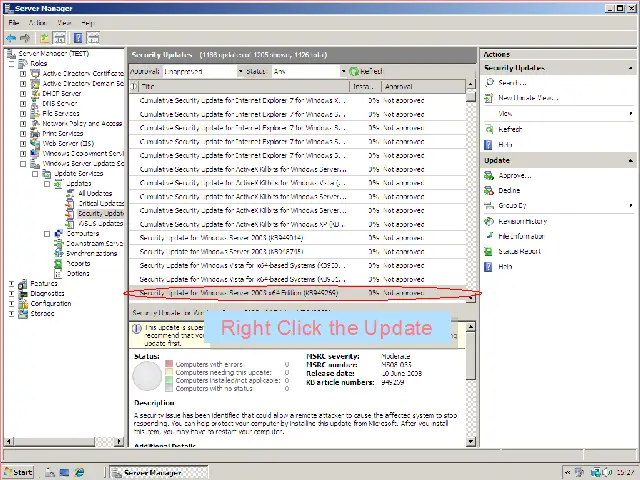The image size is (640, 480).
Task: Select the Print Services role icon
Action: [x=36, y=133]
